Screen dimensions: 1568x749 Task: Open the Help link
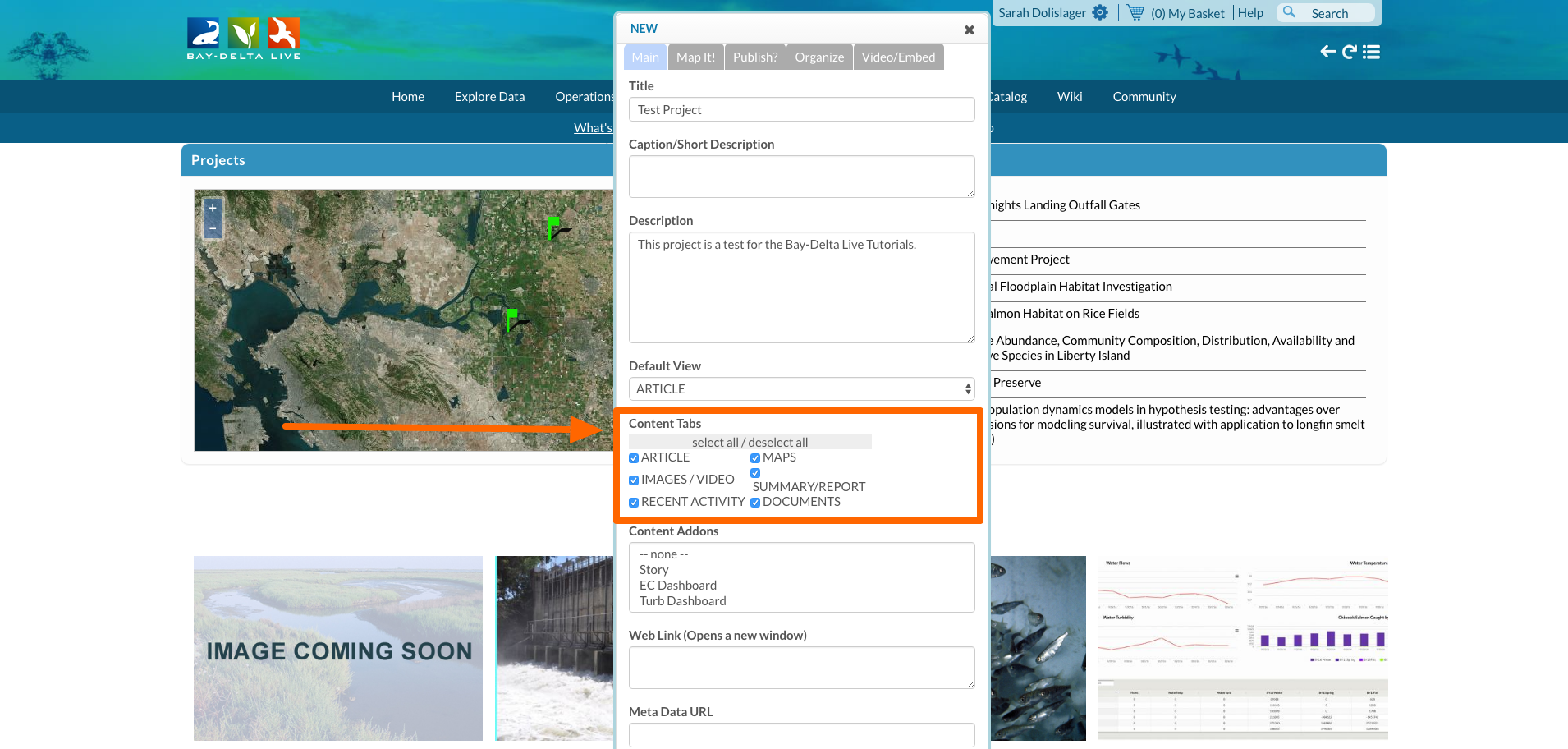click(x=1250, y=13)
